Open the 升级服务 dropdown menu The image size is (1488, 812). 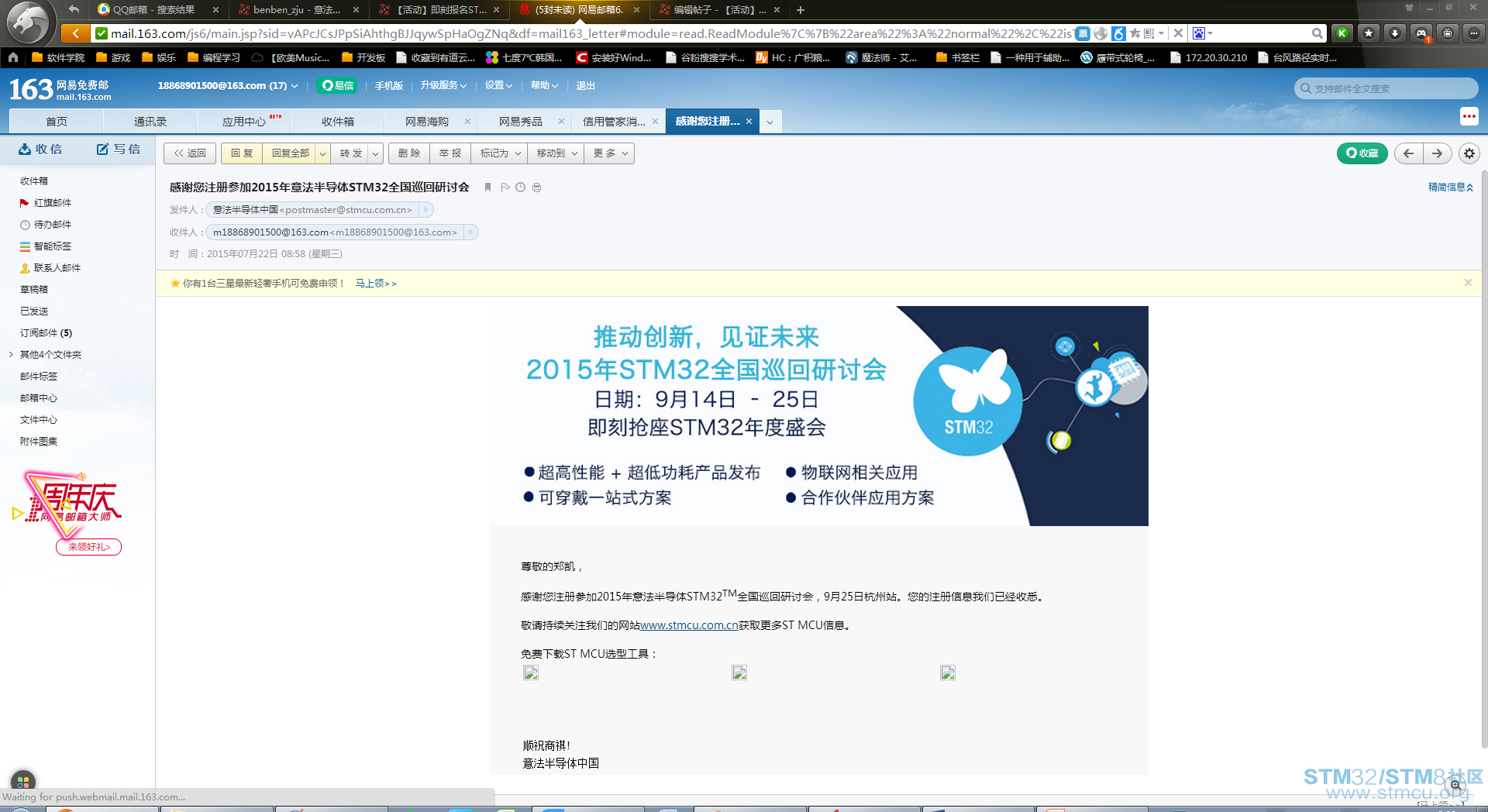tap(443, 86)
